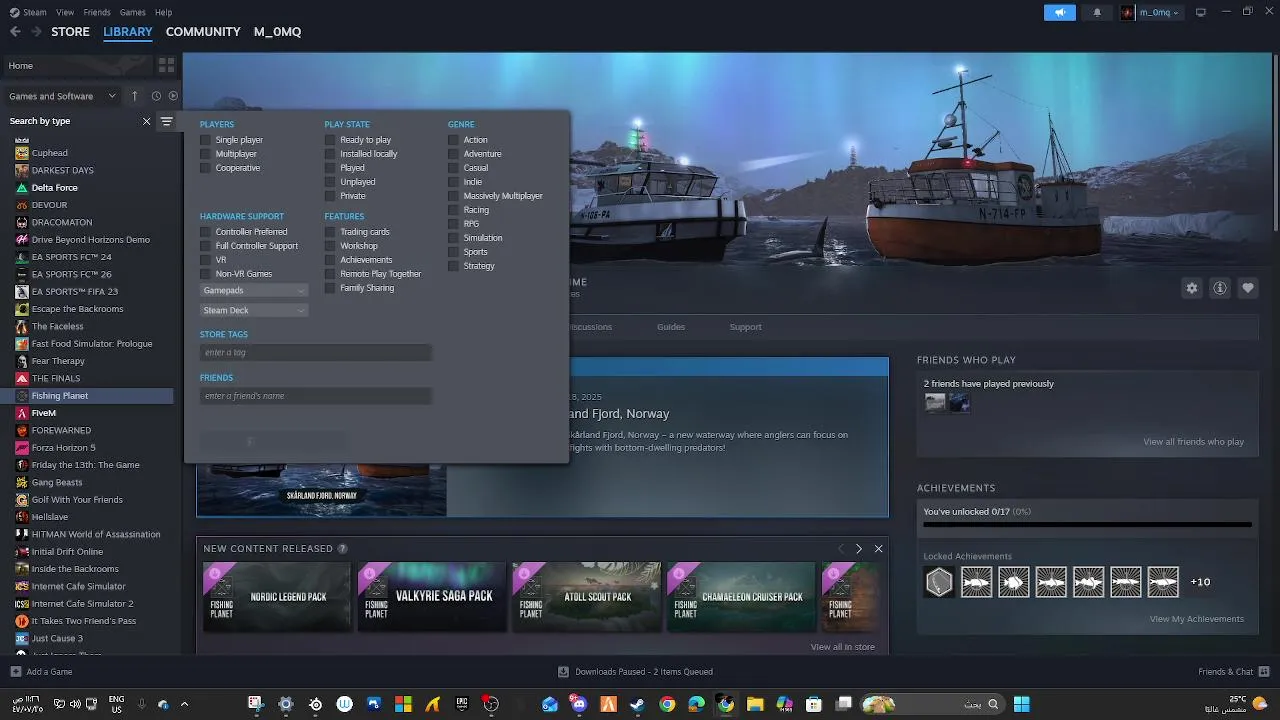This screenshot has height=720, width=1280.
Task: Click the recent activity clock icon
Action: click(156, 96)
